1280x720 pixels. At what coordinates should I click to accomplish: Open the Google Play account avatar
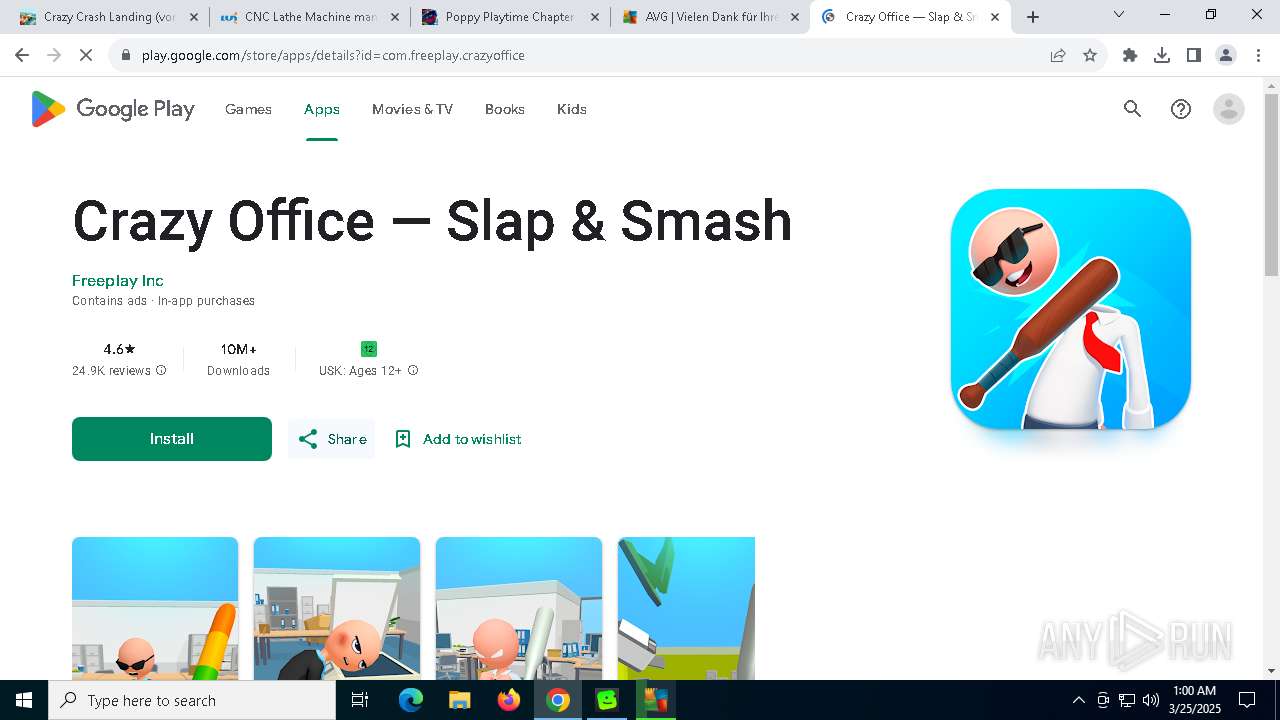pyautogui.click(x=1228, y=109)
